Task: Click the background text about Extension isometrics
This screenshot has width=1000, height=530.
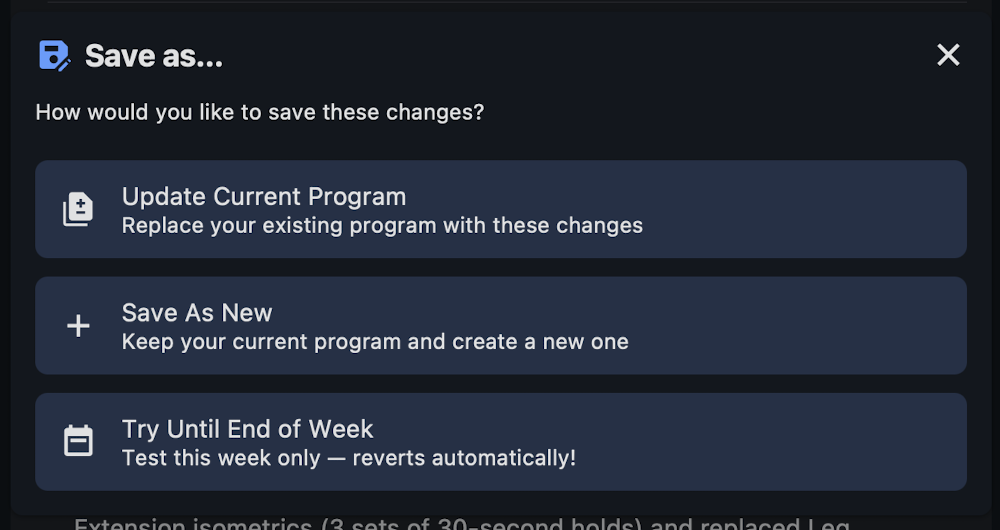Action: (462, 524)
